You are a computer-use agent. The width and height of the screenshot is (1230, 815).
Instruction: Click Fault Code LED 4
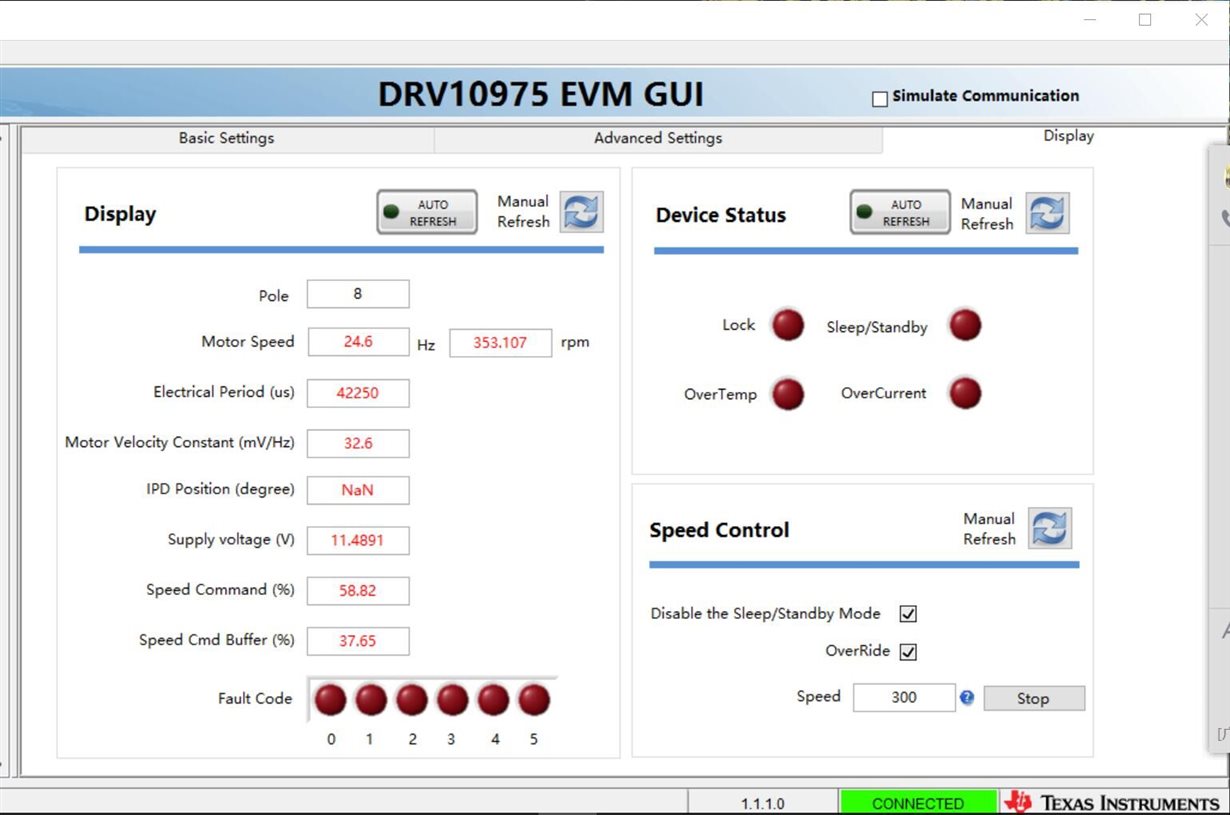pyautogui.click(x=493, y=700)
